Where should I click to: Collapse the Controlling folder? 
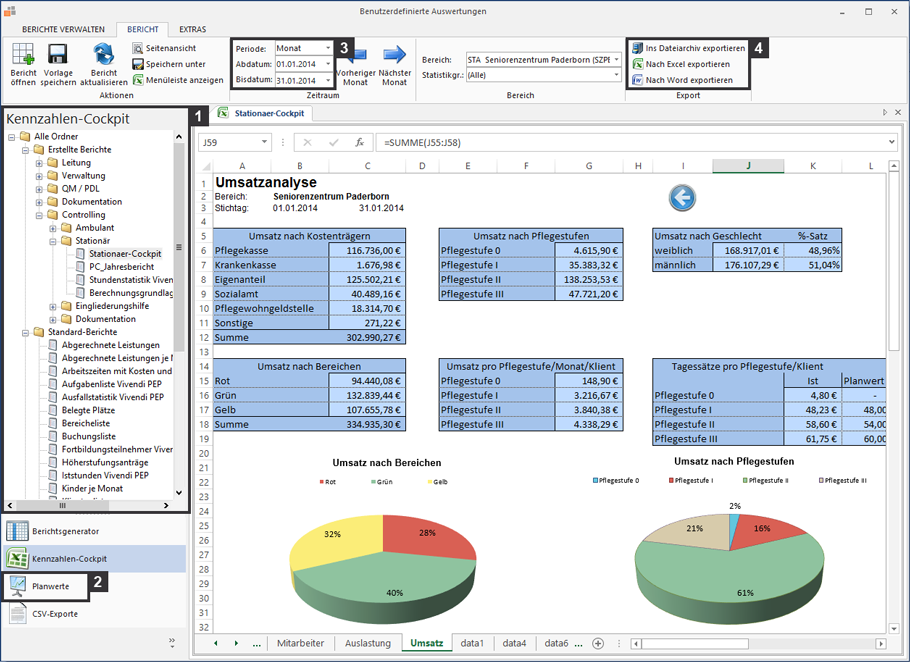pos(39,215)
